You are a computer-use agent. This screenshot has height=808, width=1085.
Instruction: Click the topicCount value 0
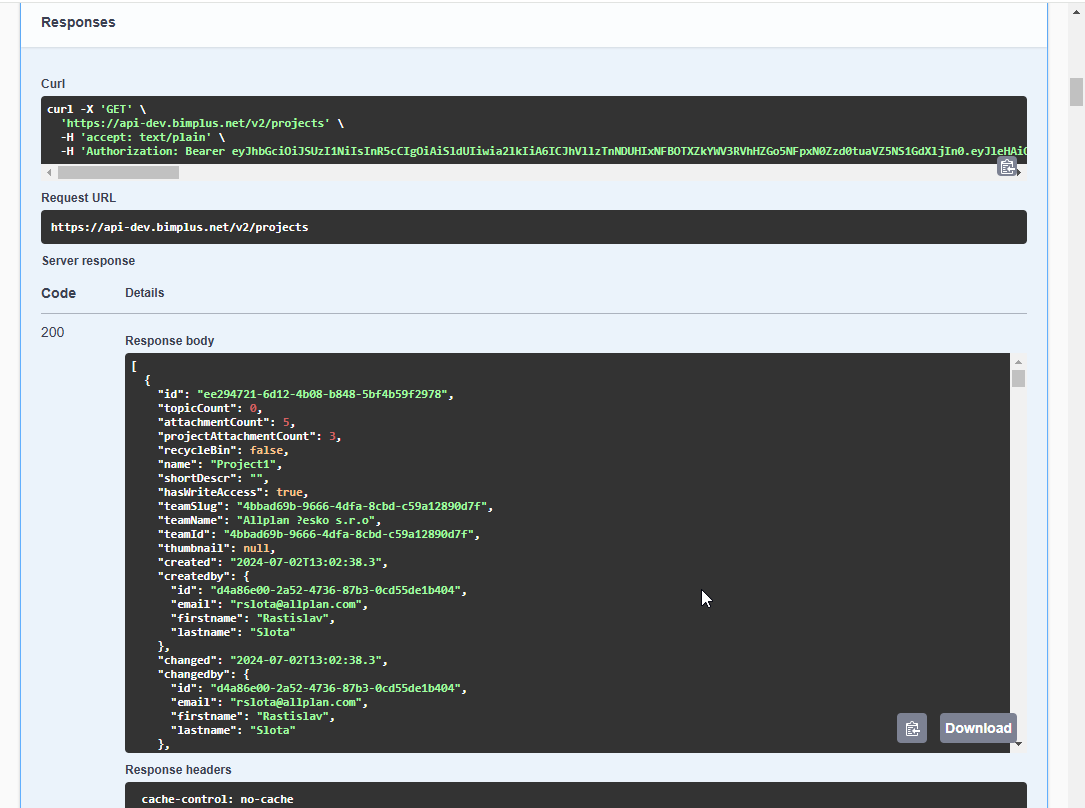[x=253, y=408]
